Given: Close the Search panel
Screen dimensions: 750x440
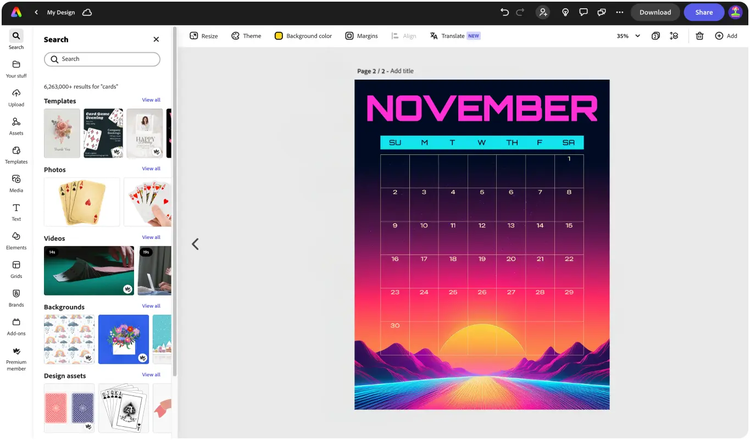Looking at the screenshot, I should pos(156,39).
